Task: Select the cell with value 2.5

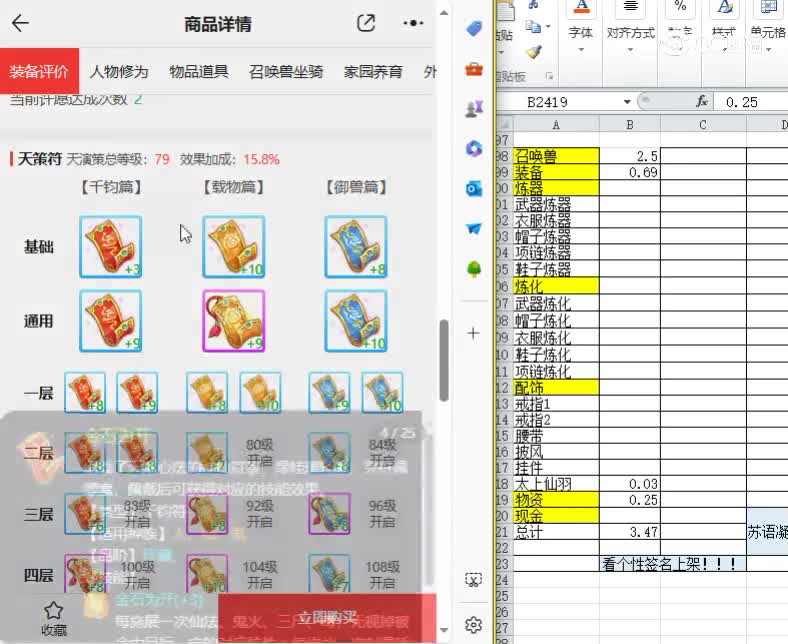Action: (630, 156)
